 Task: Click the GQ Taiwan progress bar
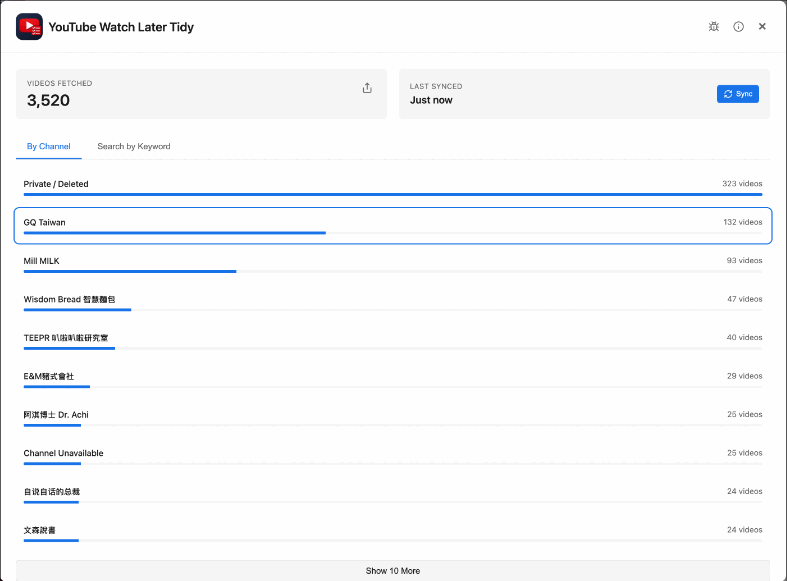(393, 233)
